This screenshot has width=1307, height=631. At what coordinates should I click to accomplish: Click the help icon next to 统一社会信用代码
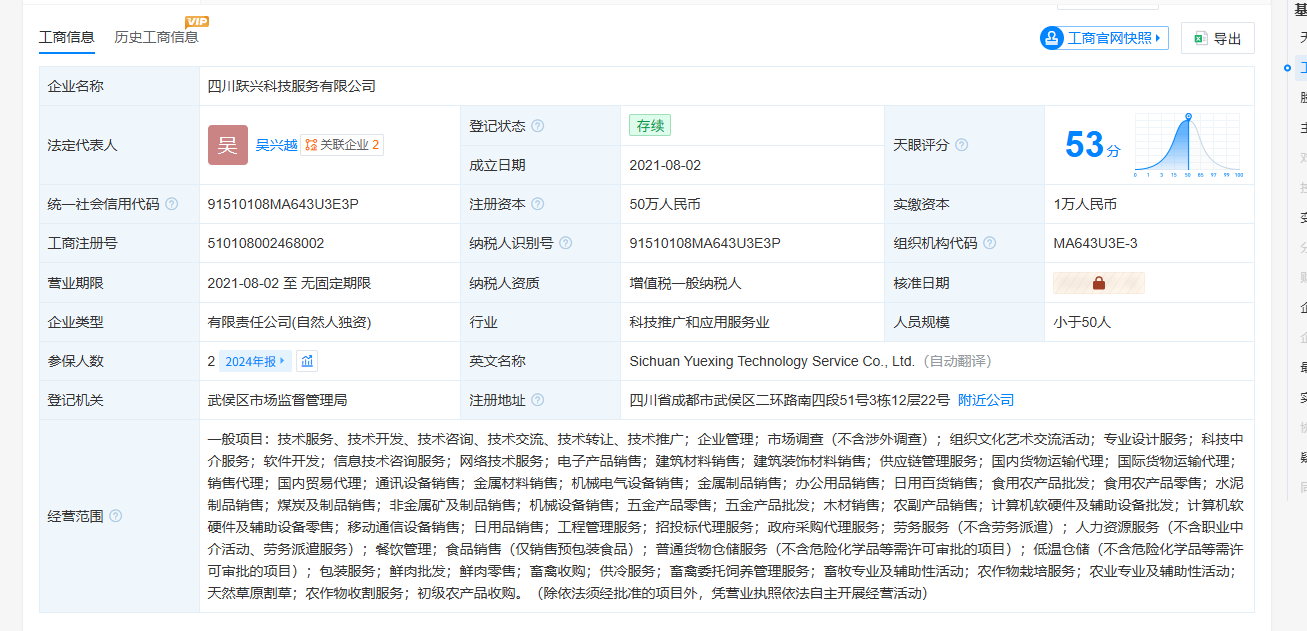[x=171, y=204]
